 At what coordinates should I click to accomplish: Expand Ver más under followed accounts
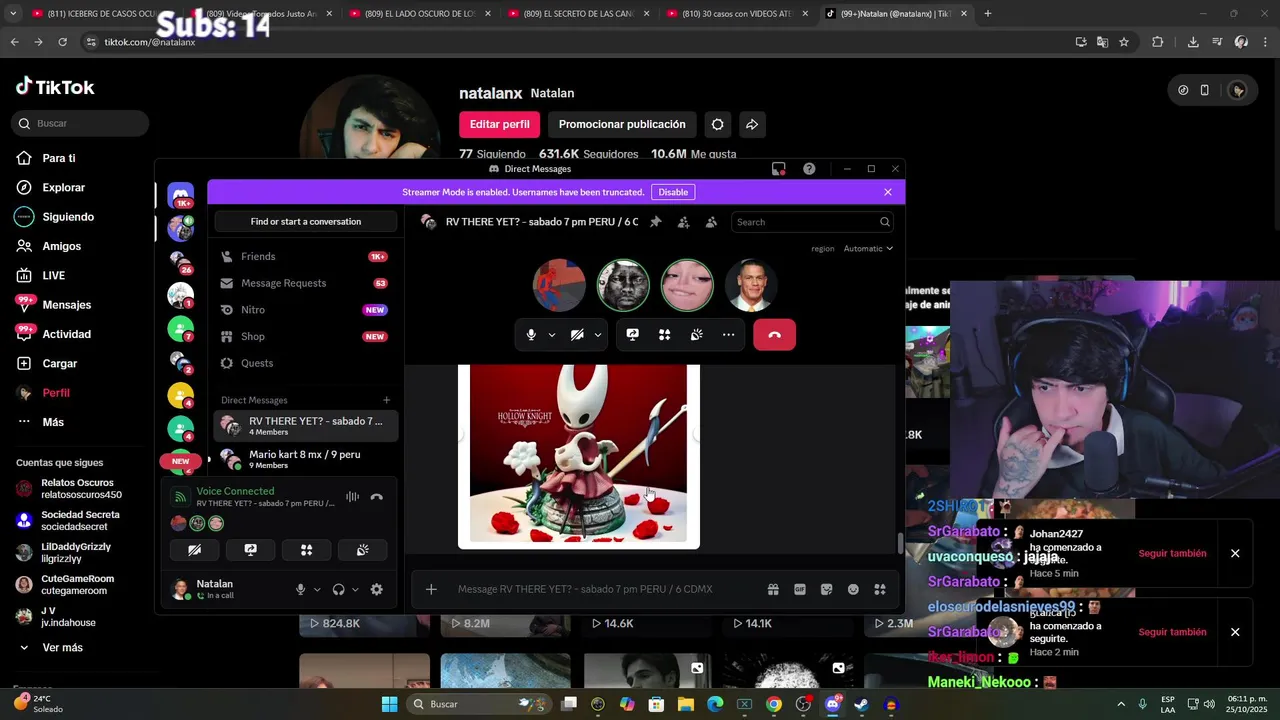[x=62, y=648]
